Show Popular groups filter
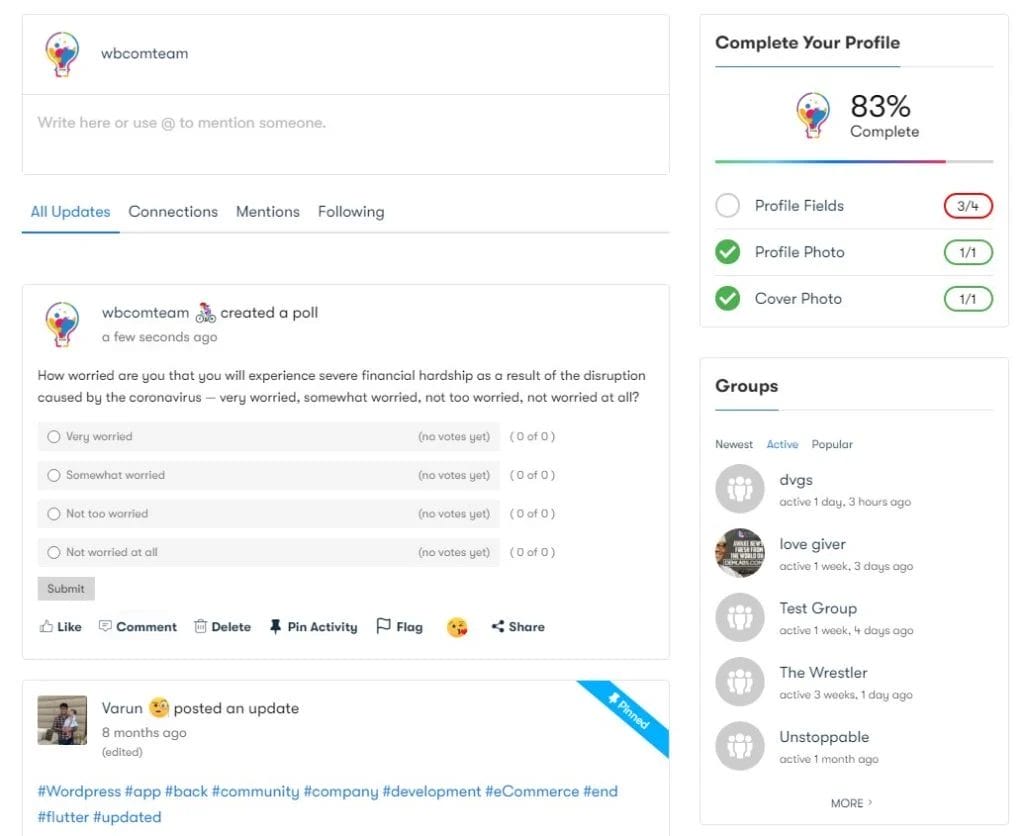Image resolution: width=1024 pixels, height=836 pixels. [832, 444]
